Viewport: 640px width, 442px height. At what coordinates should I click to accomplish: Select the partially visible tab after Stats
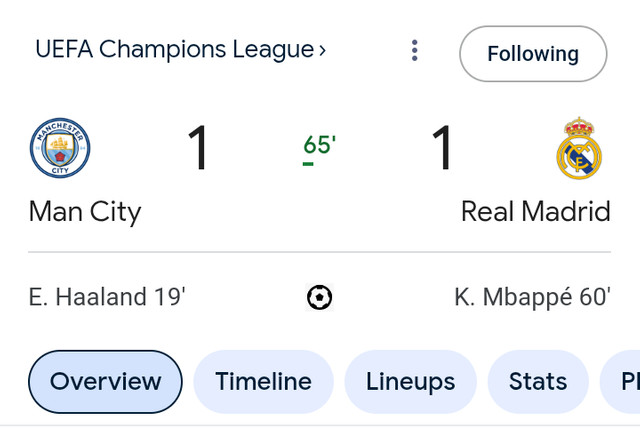[620, 382]
